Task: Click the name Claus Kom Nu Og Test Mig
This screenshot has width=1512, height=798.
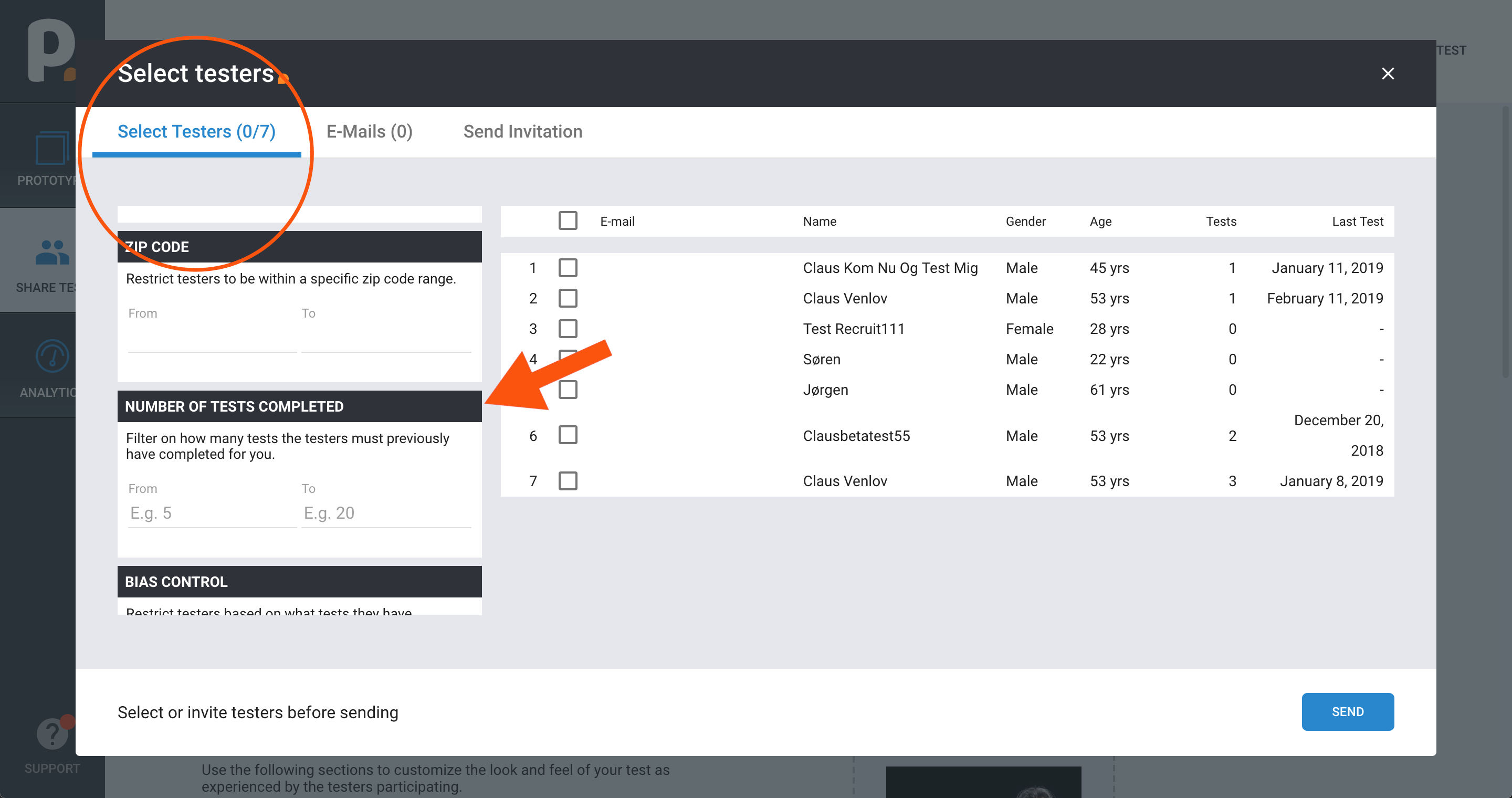Action: point(890,268)
